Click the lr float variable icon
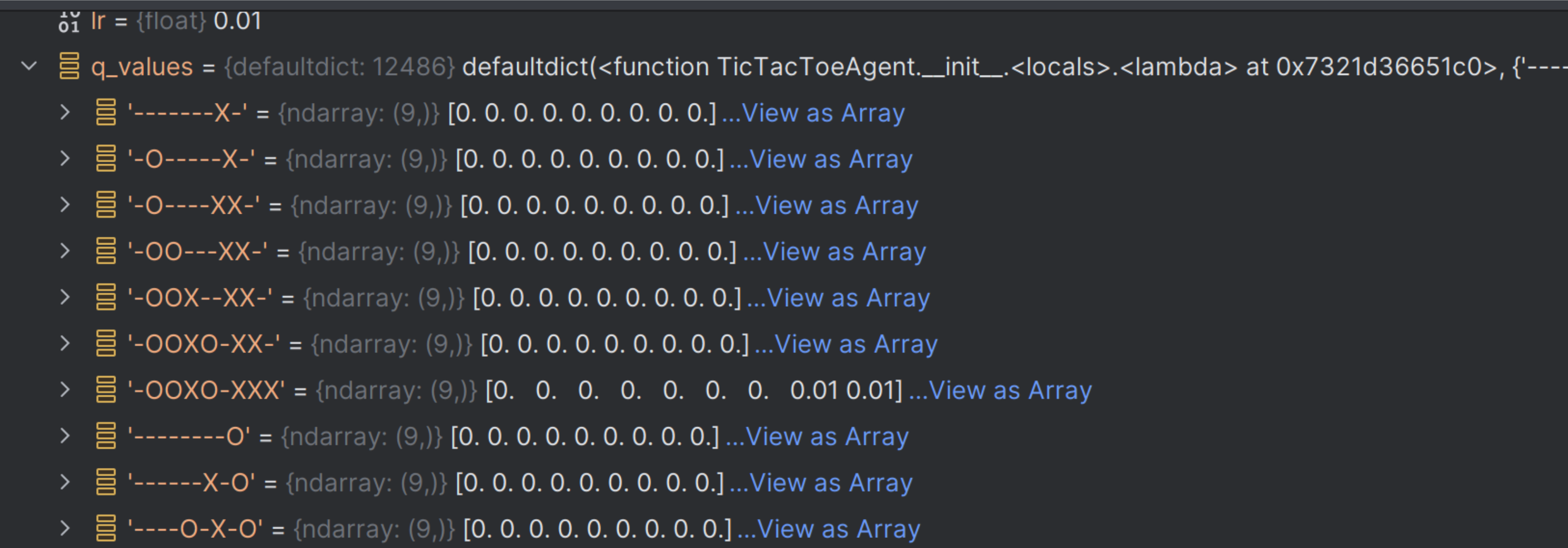The width and height of the screenshot is (1568, 548). click(69, 21)
